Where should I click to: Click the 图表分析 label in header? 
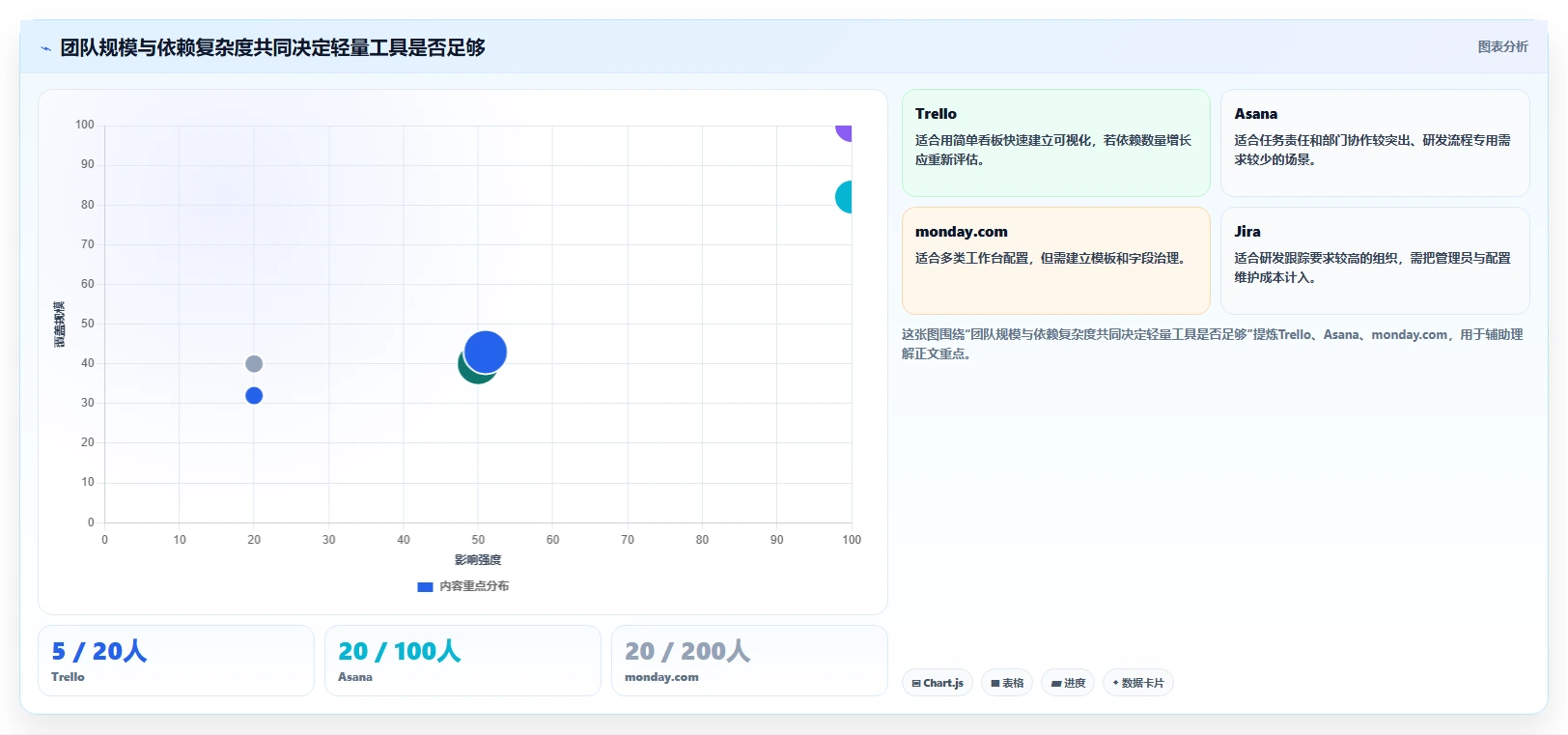tap(1502, 46)
